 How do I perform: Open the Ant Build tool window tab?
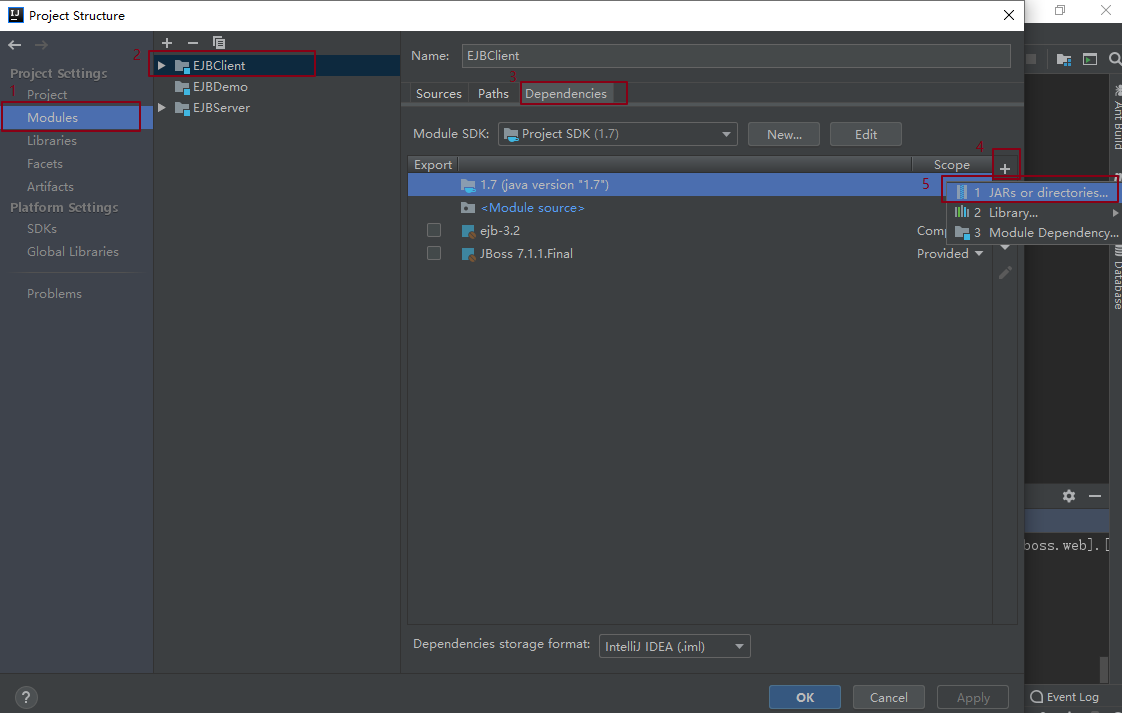pyautogui.click(x=1117, y=118)
